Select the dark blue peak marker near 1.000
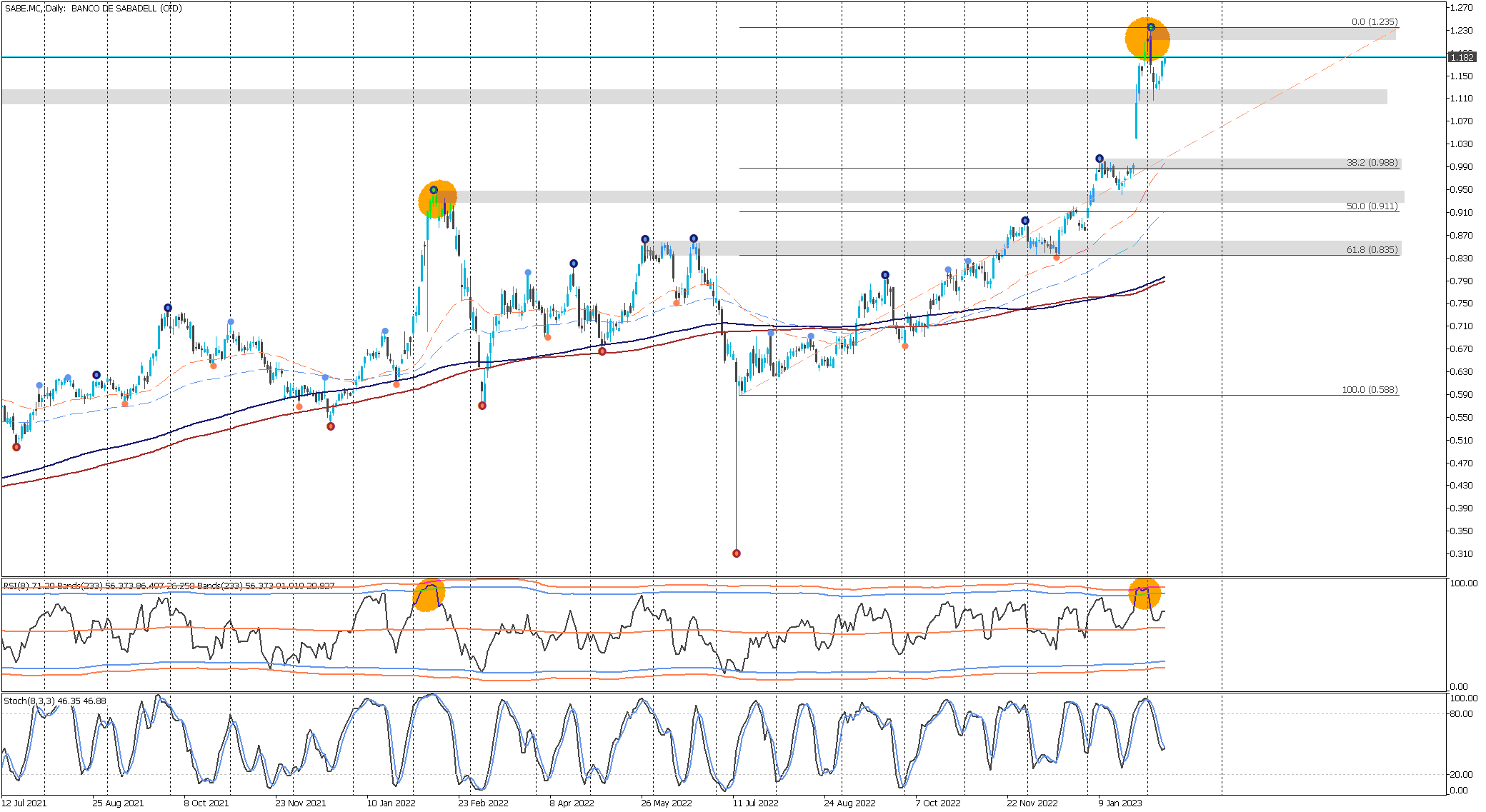1486x812 pixels. click(x=1099, y=159)
